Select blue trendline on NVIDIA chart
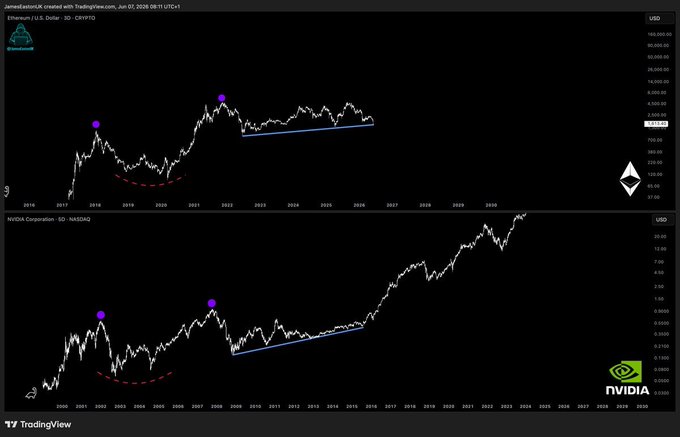 (298, 341)
